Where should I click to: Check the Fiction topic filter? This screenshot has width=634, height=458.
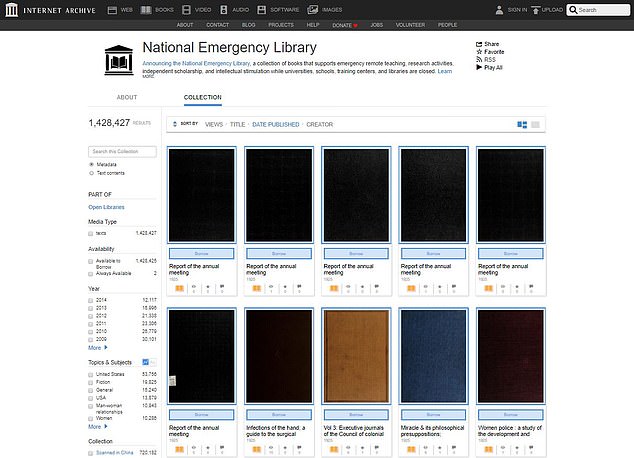click(91, 382)
